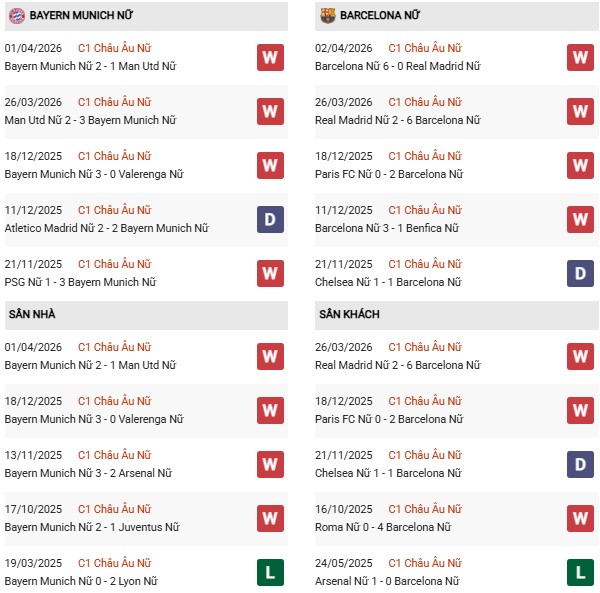Click C1 Châu Âu Nữ league on 13/11/2025 row
Image resolution: width=600 pixels, height=593 pixels.
115,455
